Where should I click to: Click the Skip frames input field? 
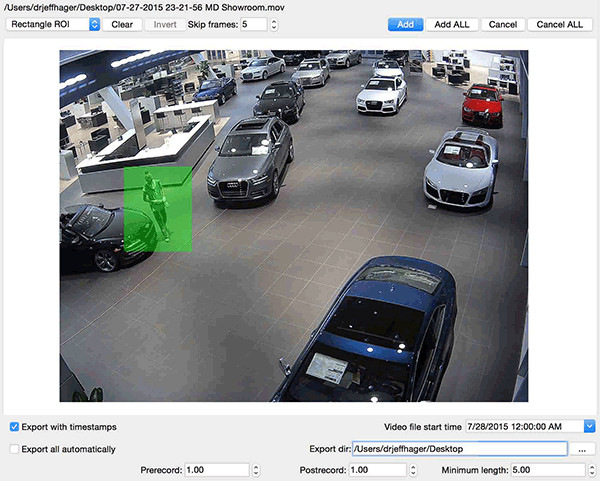[254, 24]
